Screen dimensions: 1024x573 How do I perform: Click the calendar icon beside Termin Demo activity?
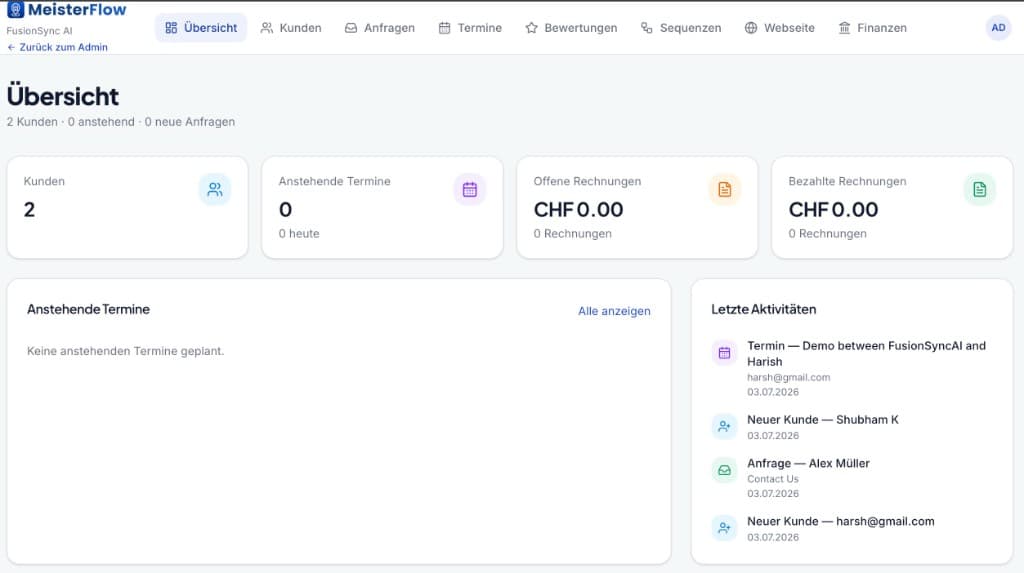click(724, 353)
